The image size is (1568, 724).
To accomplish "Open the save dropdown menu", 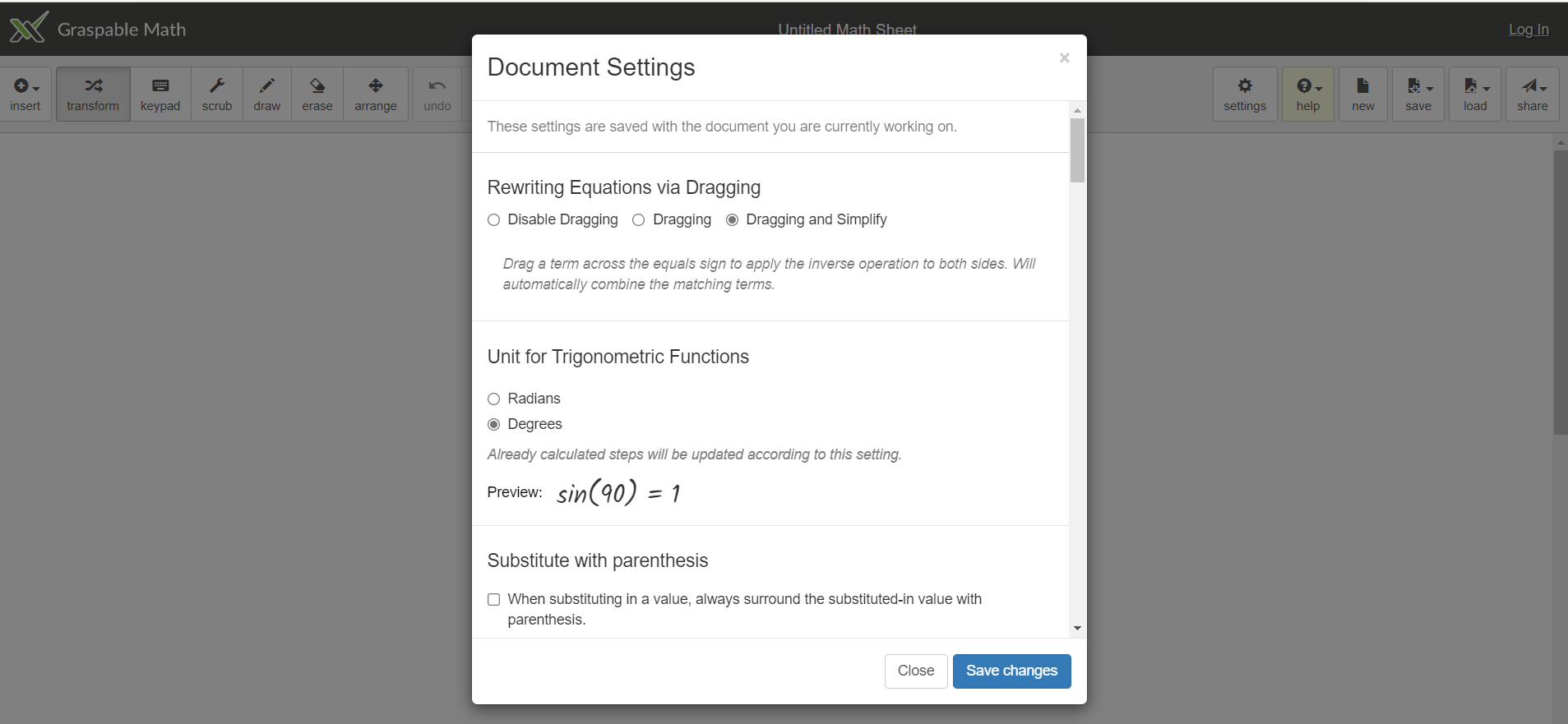I will pyautogui.click(x=1418, y=94).
